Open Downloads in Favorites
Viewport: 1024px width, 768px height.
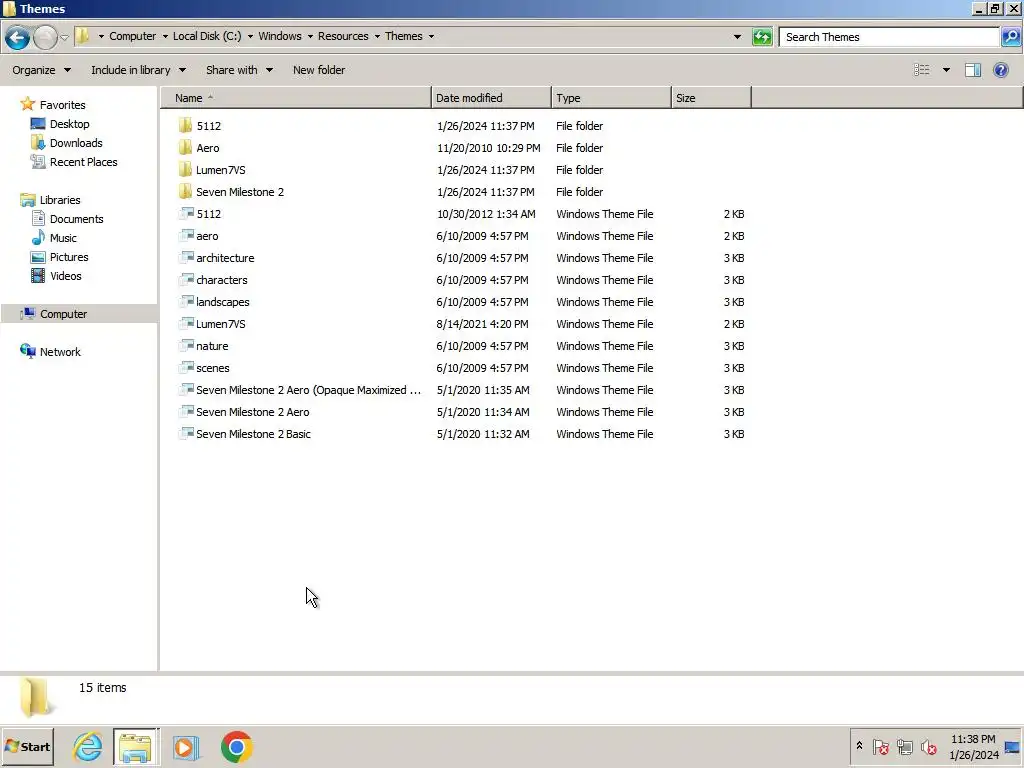point(76,142)
